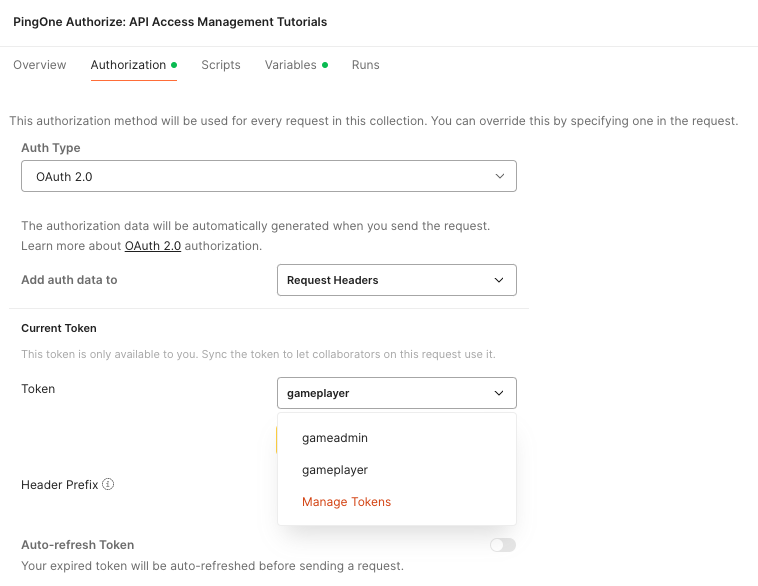Open Manage Tokens from the list
The image size is (758, 586).
[346, 502]
